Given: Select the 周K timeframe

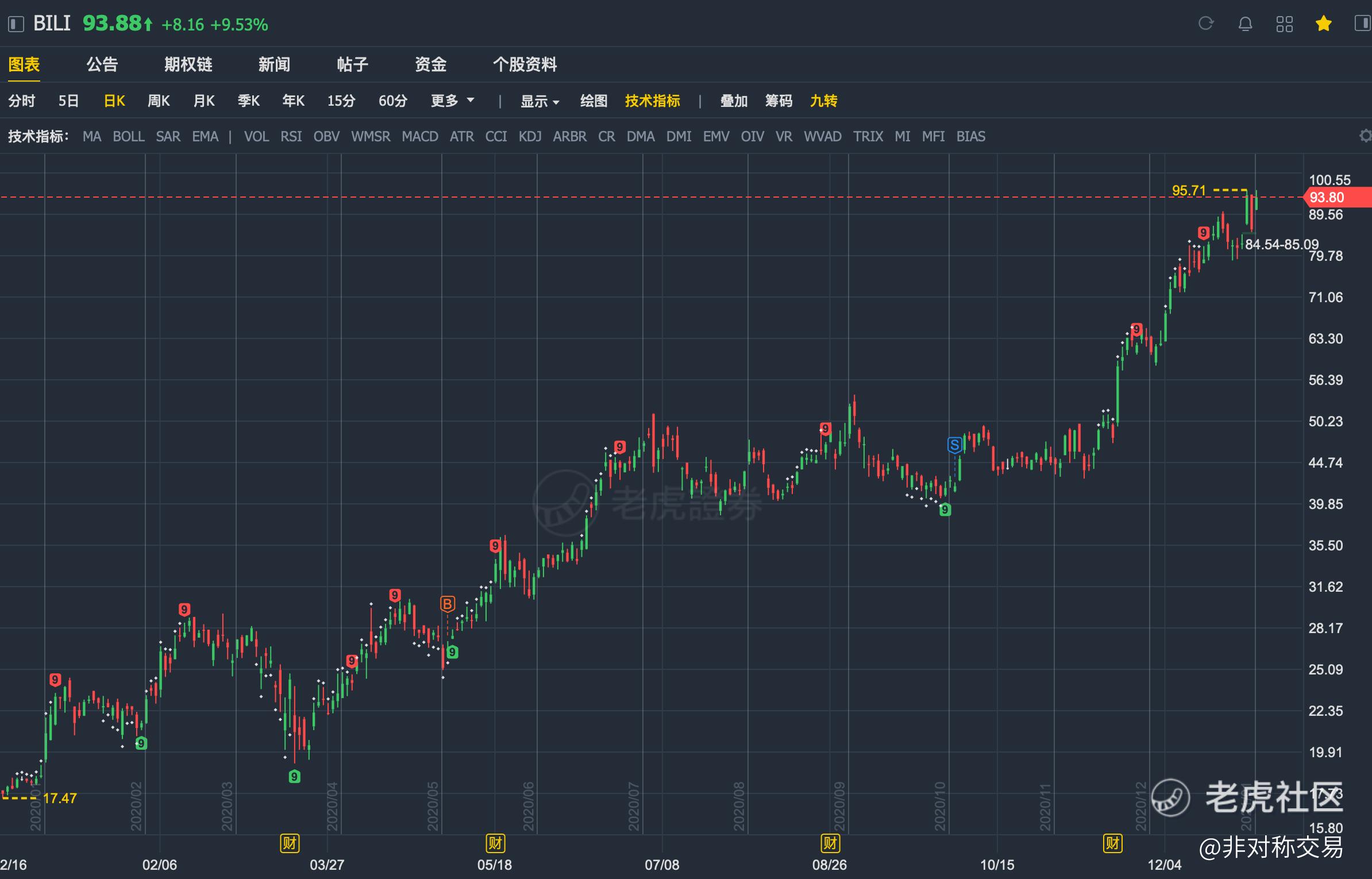Looking at the screenshot, I should 159,101.
